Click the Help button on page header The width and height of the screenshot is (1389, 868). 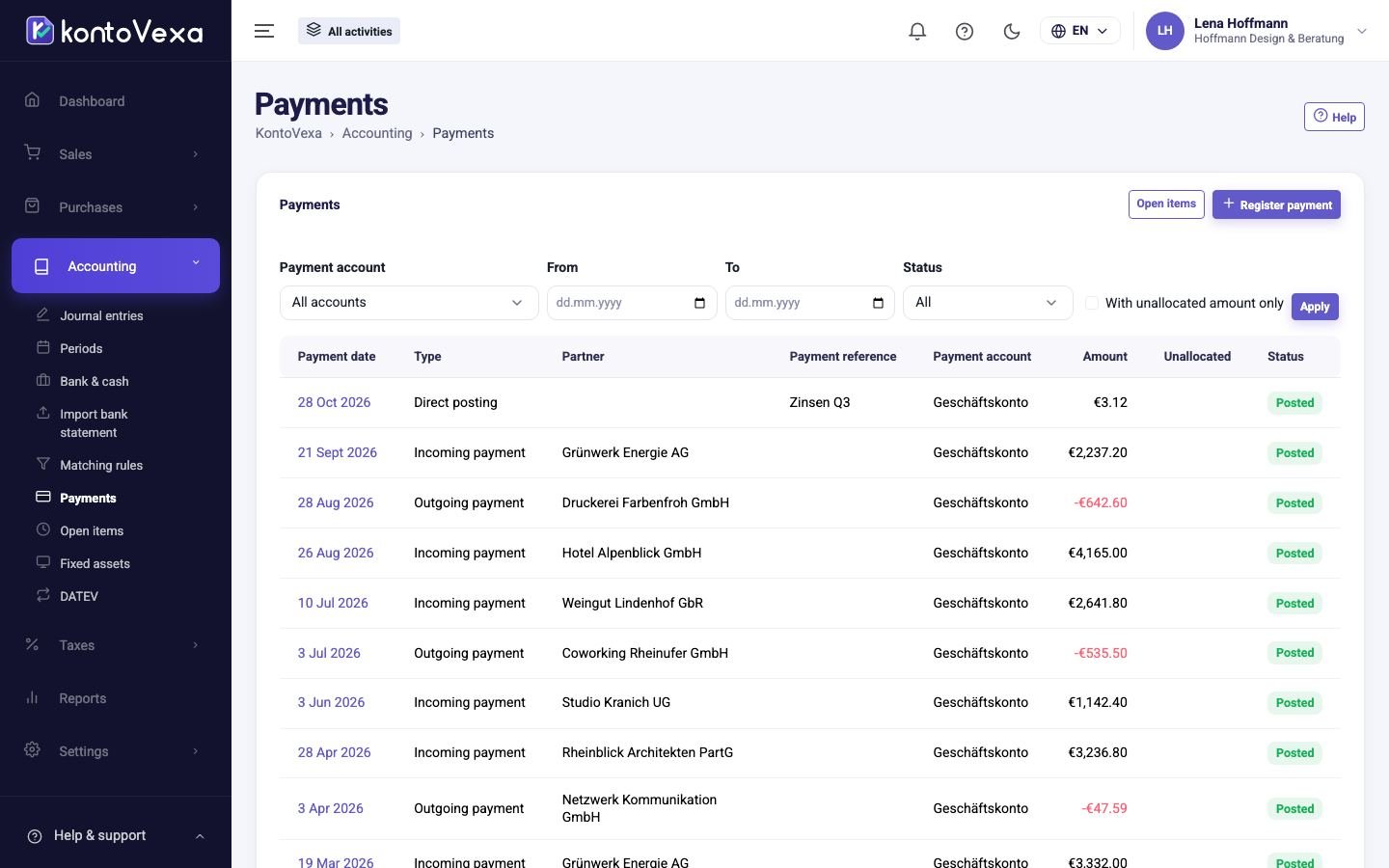tap(1334, 117)
